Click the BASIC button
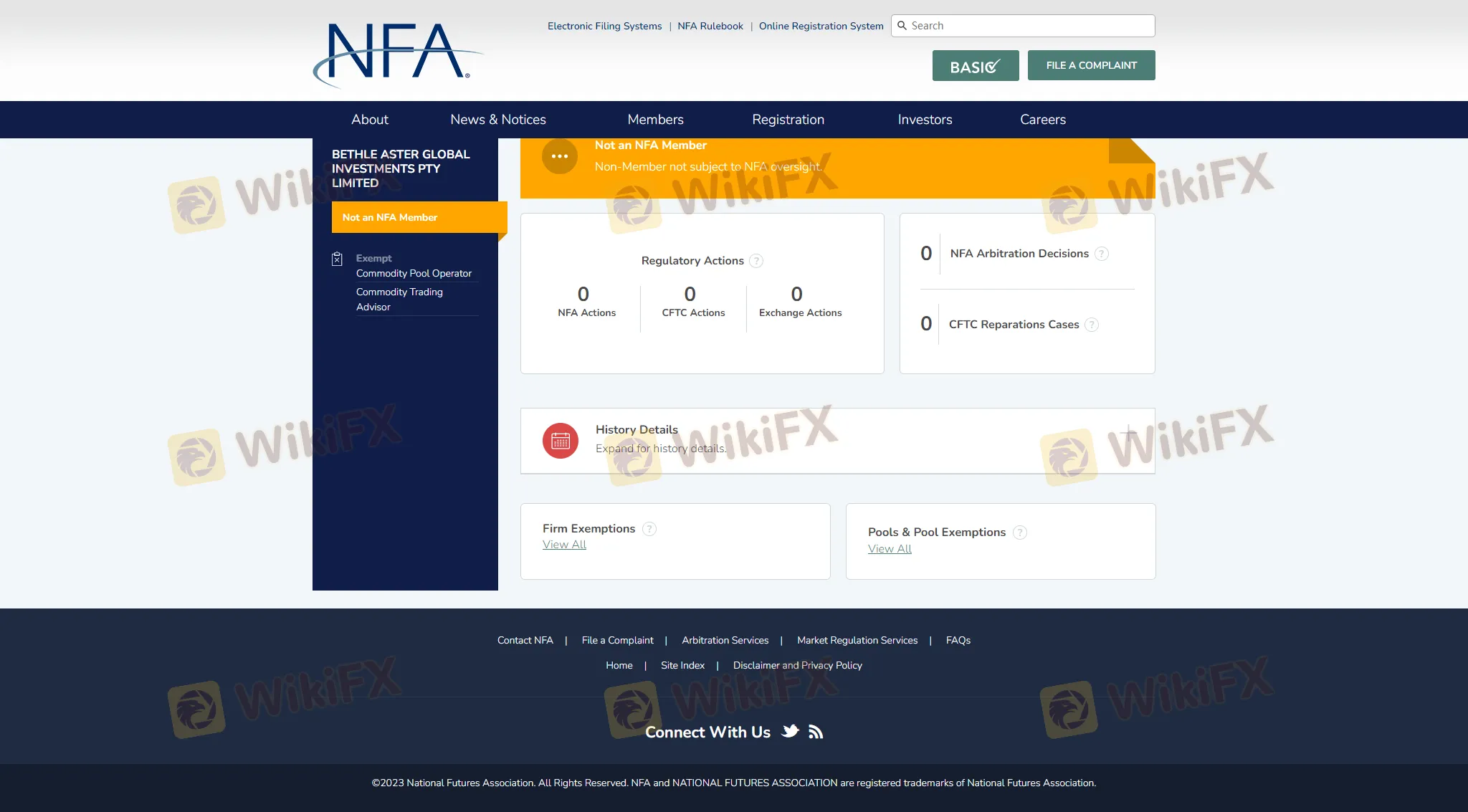The image size is (1468, 812). [976, 66]
